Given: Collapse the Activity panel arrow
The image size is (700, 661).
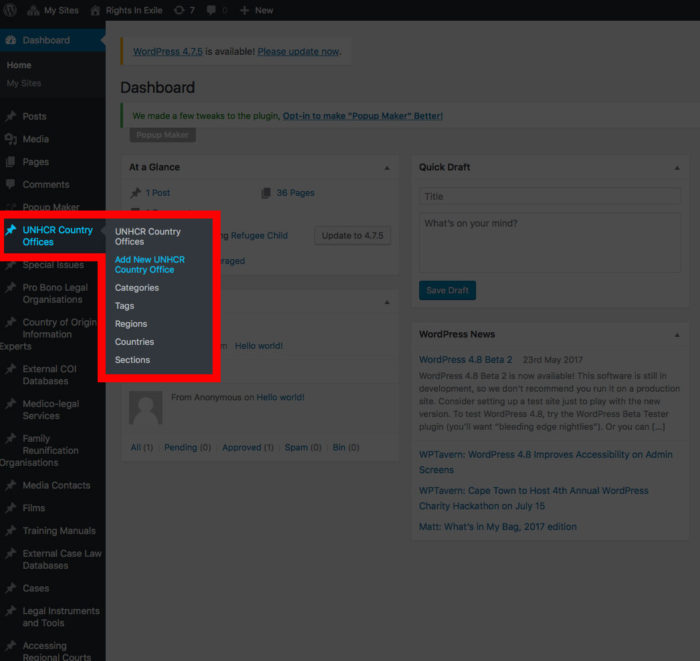Looking at the screenshot, I should tap(387, 303).
